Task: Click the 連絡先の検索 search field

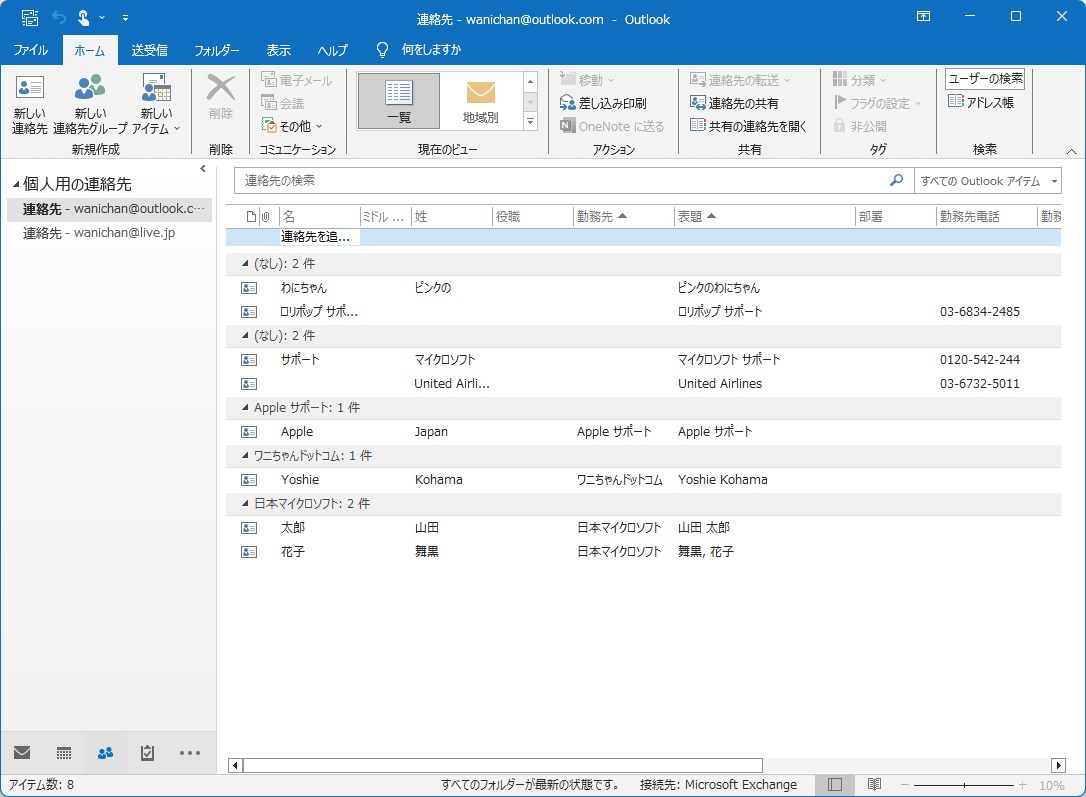Action: point(560,181)
